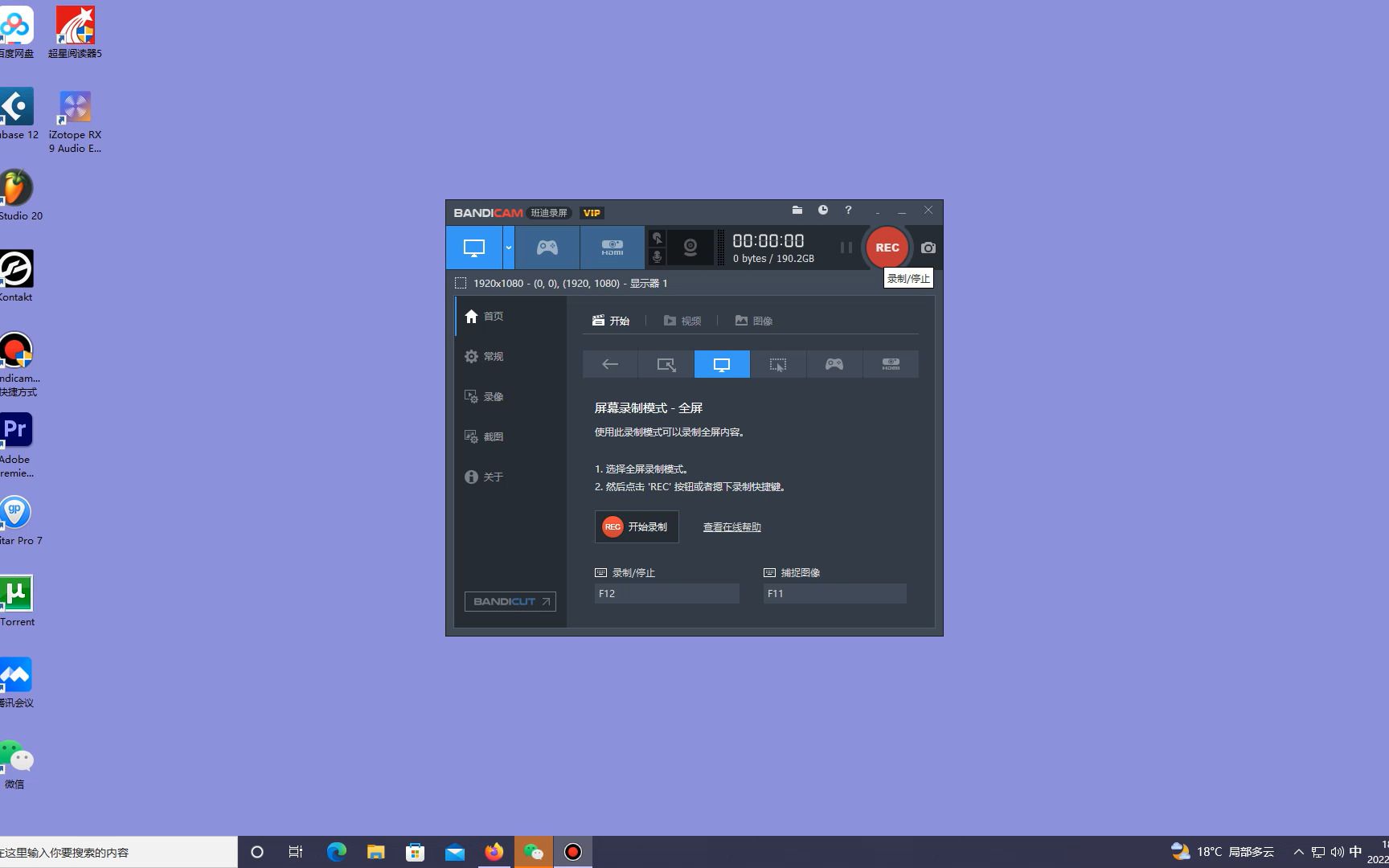Viewport: 1389px width, 868px height.
Task: Open Firefox from taskbar
Action: pyautogui.click(x=494, y=852)
